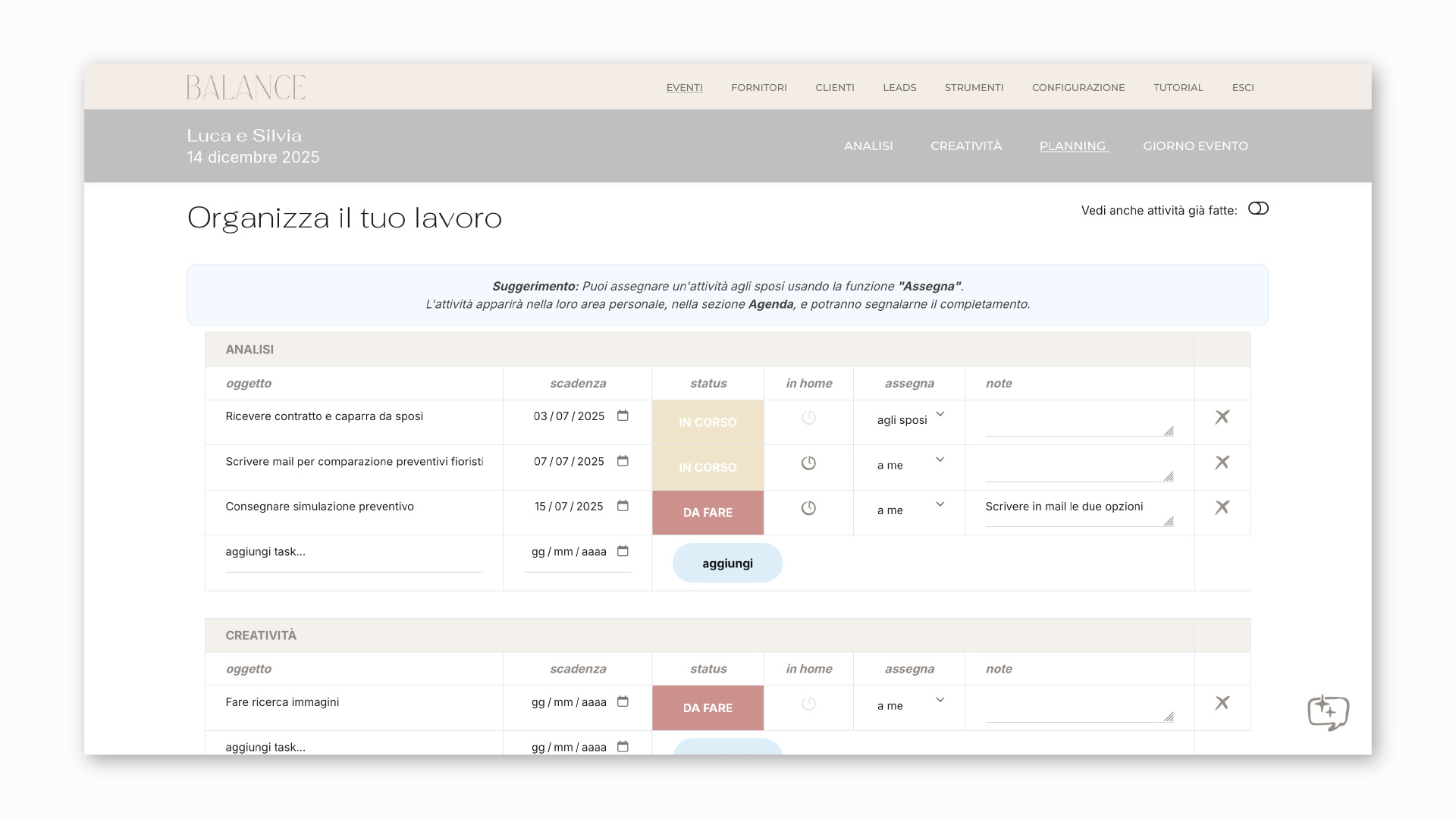Screen dimensions: 1456x819
Task: Open calendar picker for 03/07/2025 date
Action: 623,416
